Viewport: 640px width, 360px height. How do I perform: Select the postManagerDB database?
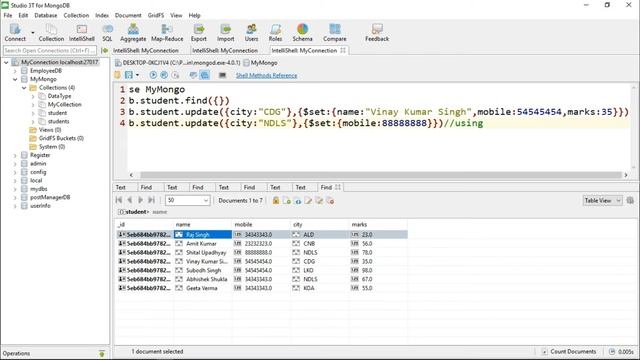click(50, 197)
